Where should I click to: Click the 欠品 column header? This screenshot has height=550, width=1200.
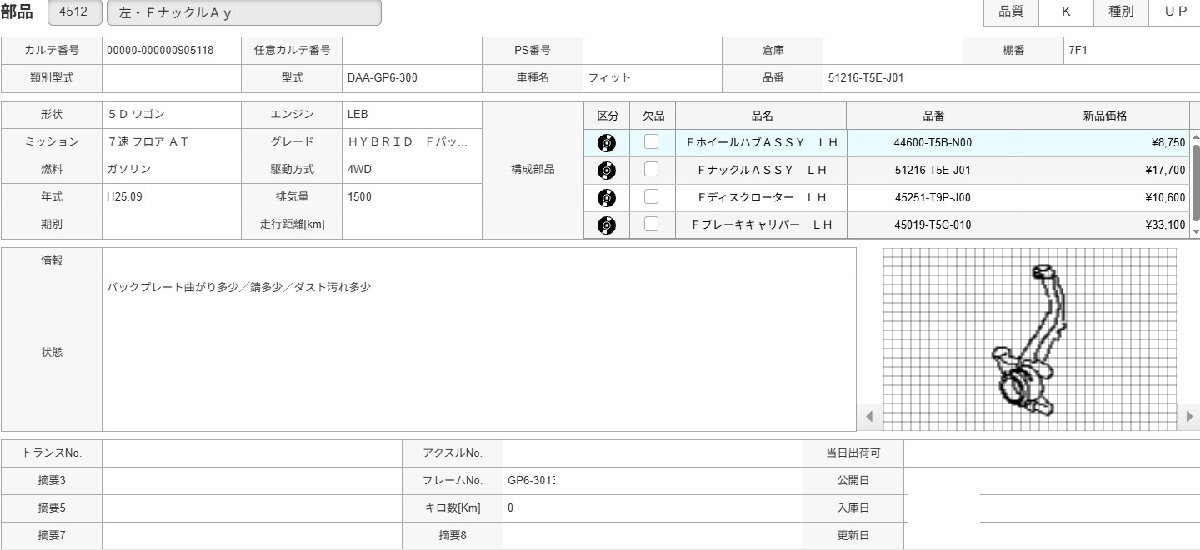653,115
